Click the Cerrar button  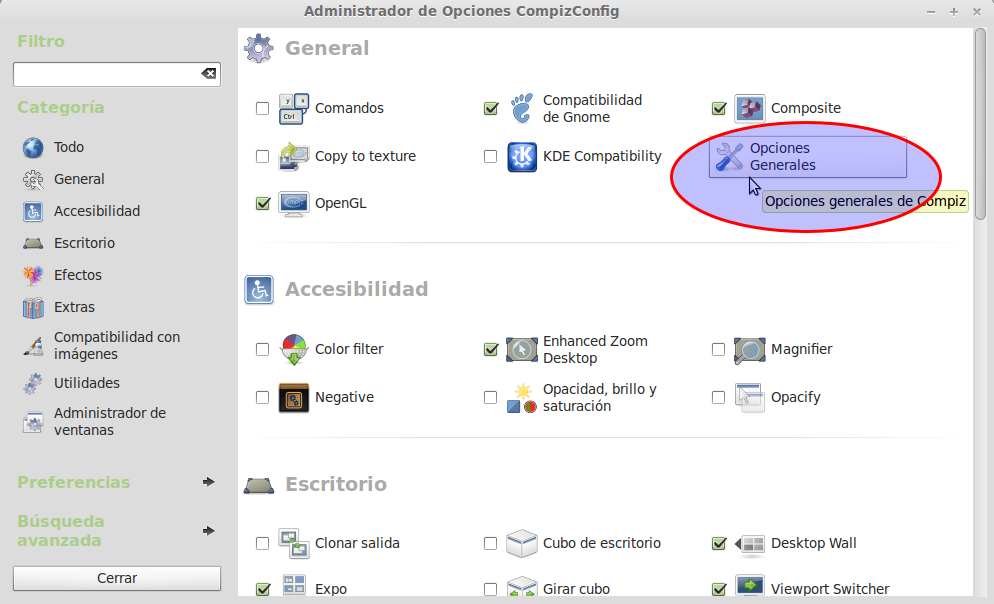[117, 578]
